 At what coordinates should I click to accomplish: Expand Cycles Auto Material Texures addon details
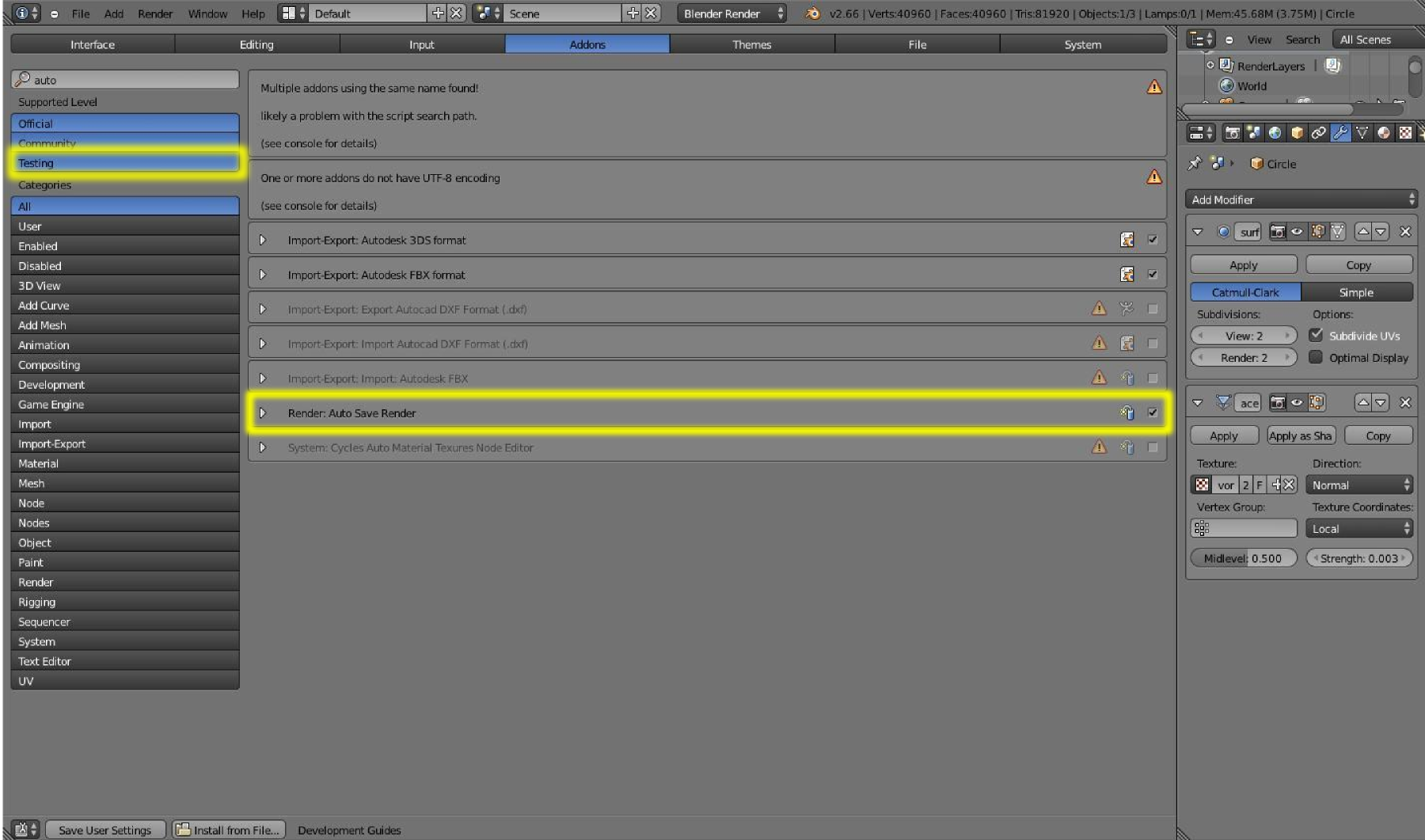point(263,447)
